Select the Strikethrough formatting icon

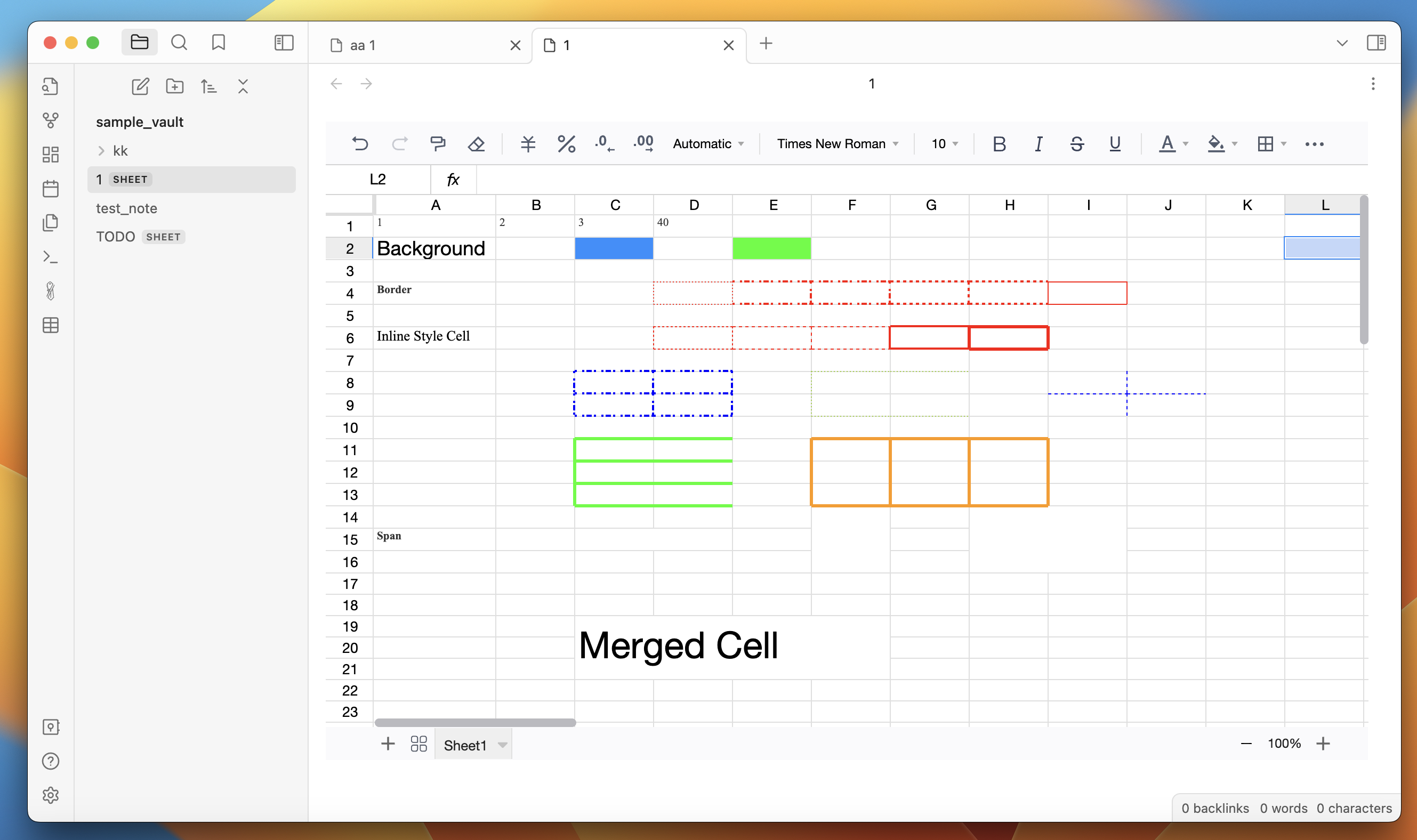pos(1075,144)
